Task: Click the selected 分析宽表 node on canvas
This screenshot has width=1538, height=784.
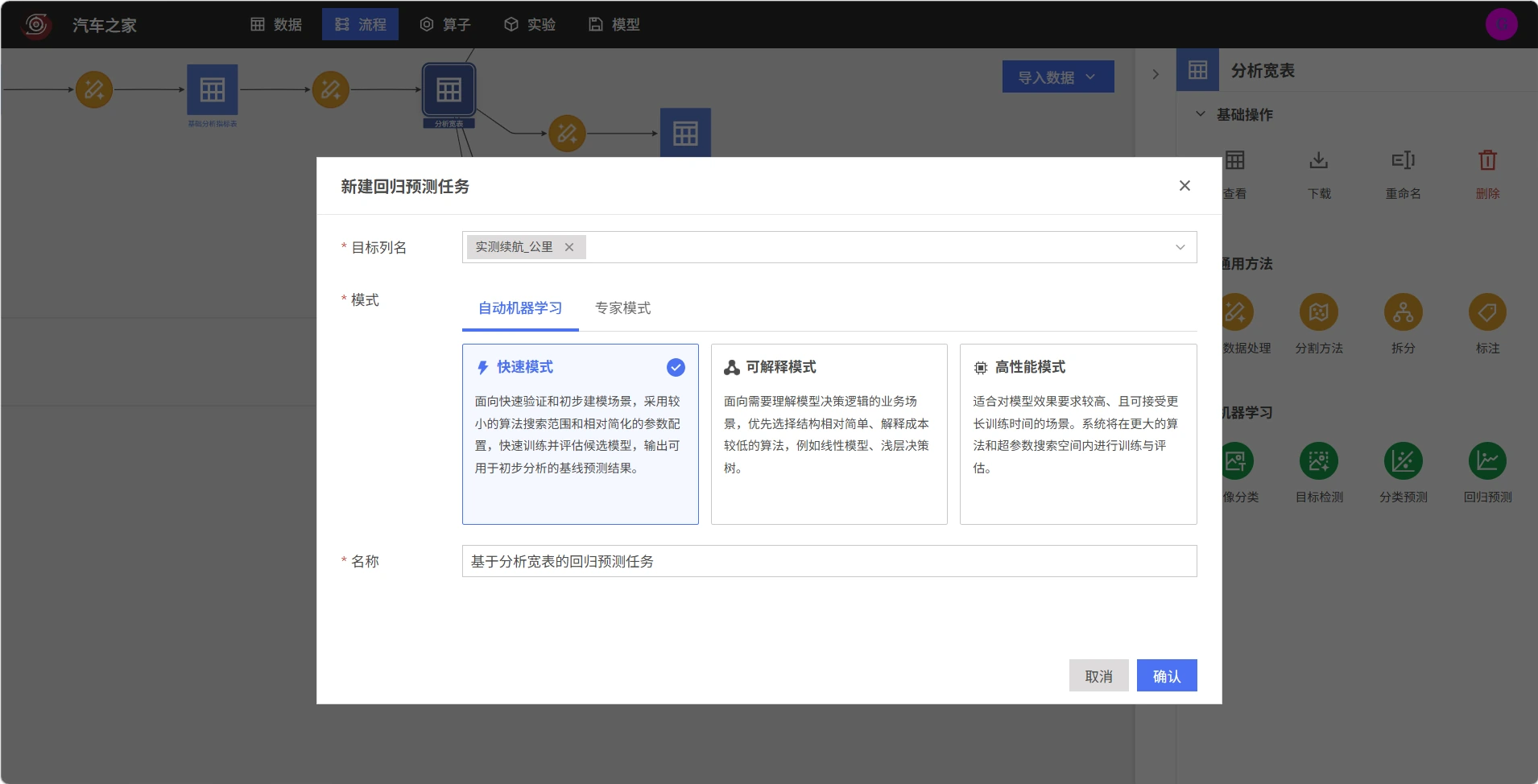Action: pos(449,89)
